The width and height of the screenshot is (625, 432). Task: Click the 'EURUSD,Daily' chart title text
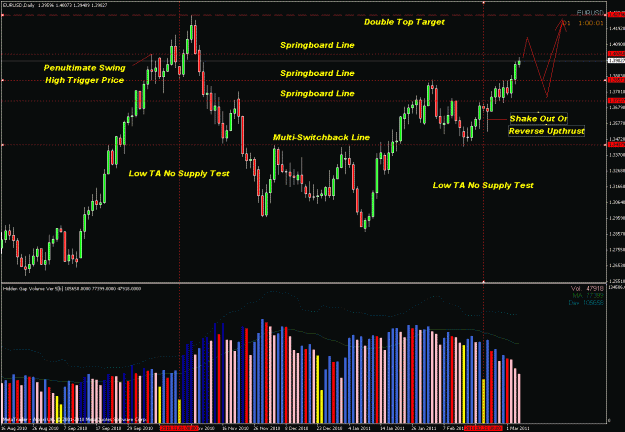[19, 6]
